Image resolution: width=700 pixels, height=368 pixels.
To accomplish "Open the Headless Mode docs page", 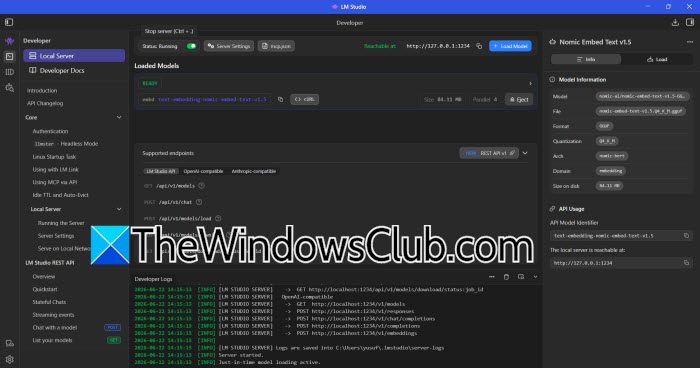I will 66,144.
